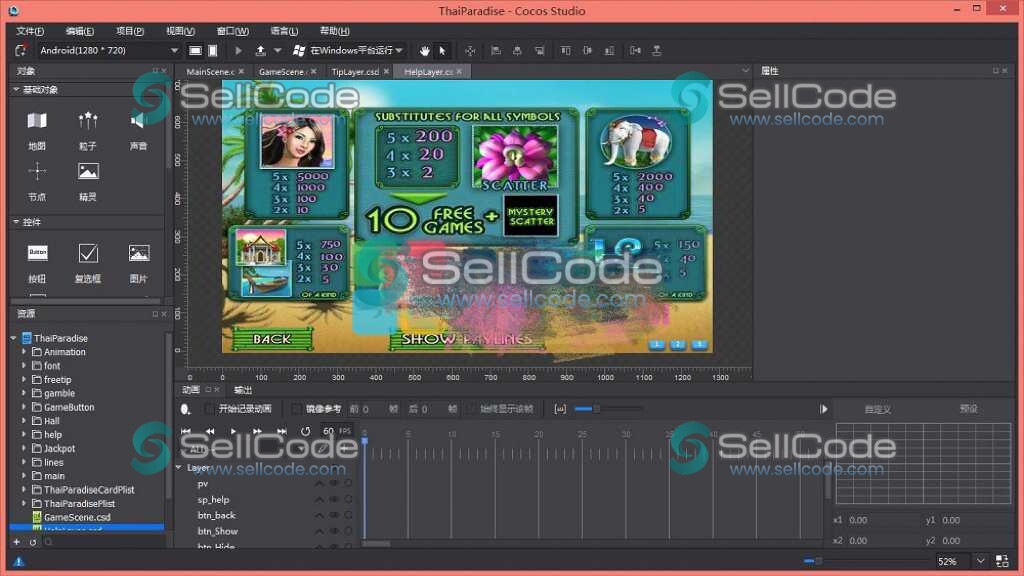
Task: Pick the 精灵 (Sprite) object icon
Action: click(x=88, y=172)
